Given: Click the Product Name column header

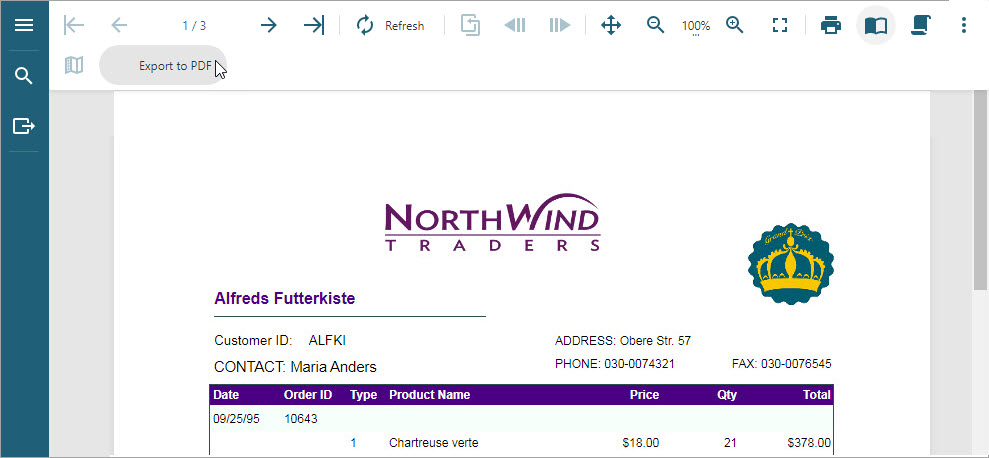Looking at the screenshot, I should point(430,395).
